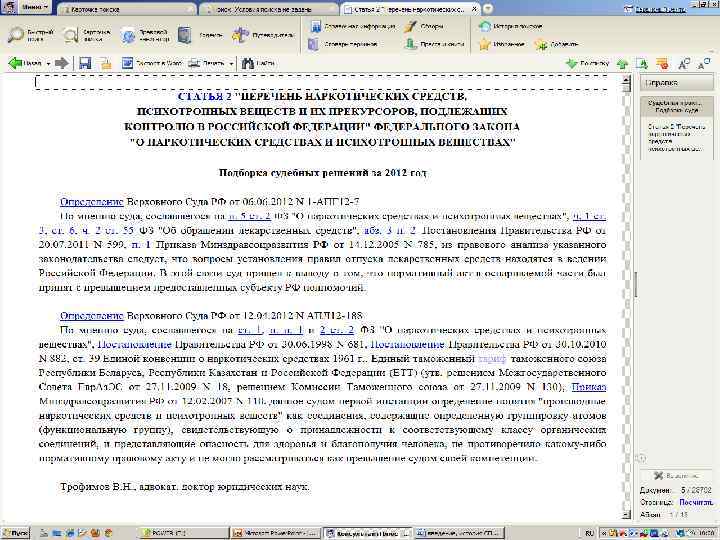Open the Обзоры pencil icon
The image size is (720, 540).
[411, 27]
